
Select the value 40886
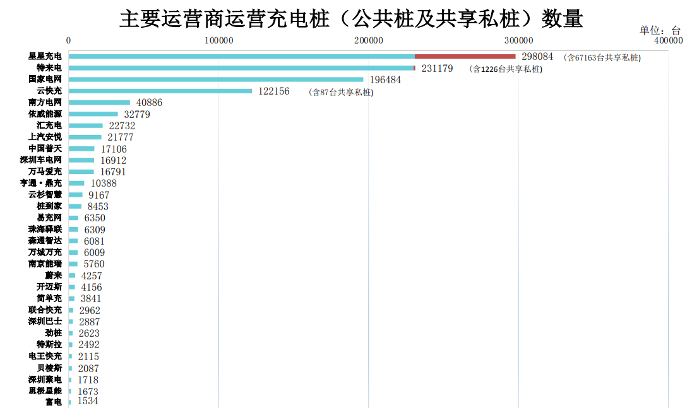point(149,103)
